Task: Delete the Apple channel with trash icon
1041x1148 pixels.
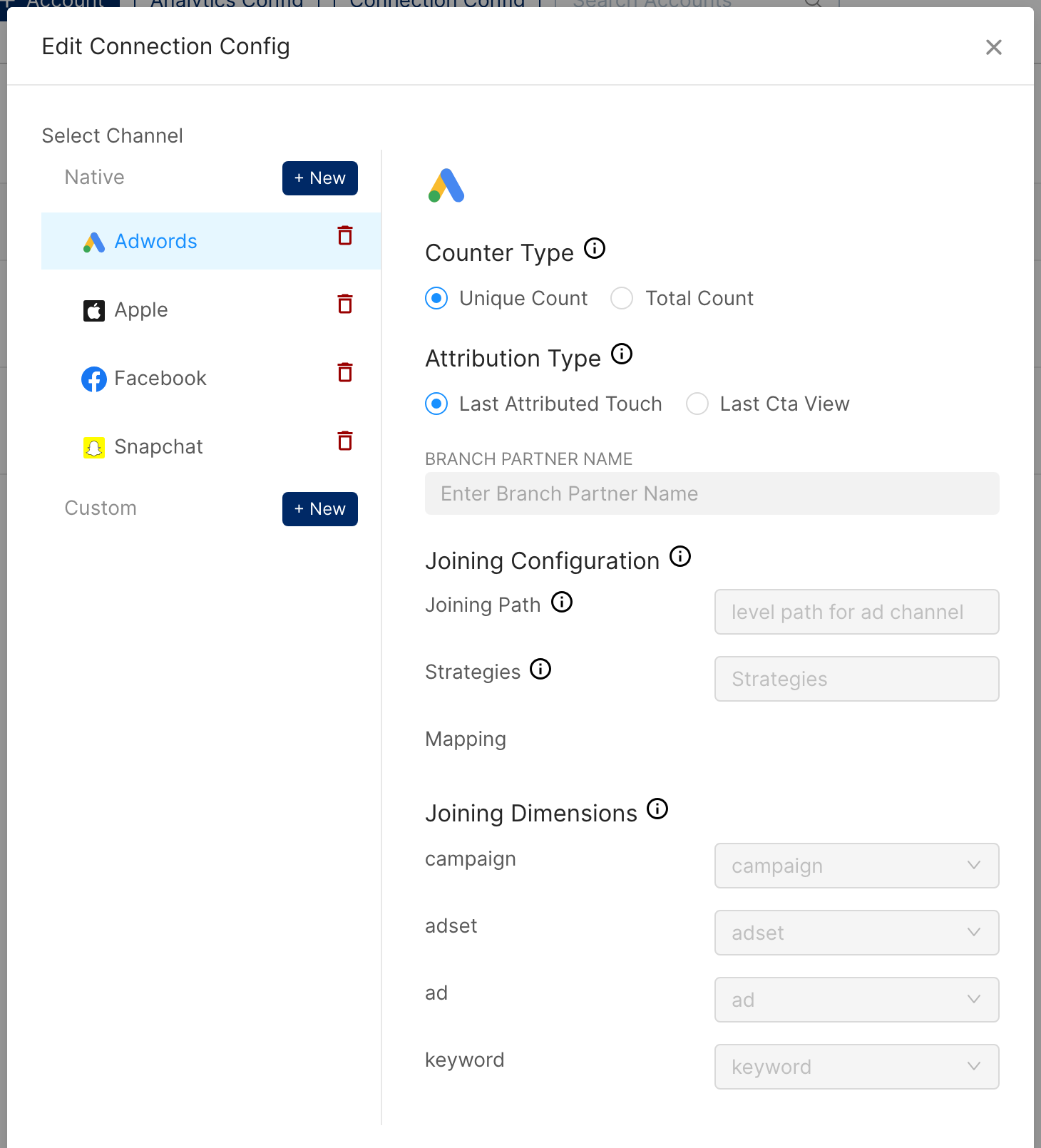Action: (345, 304)
